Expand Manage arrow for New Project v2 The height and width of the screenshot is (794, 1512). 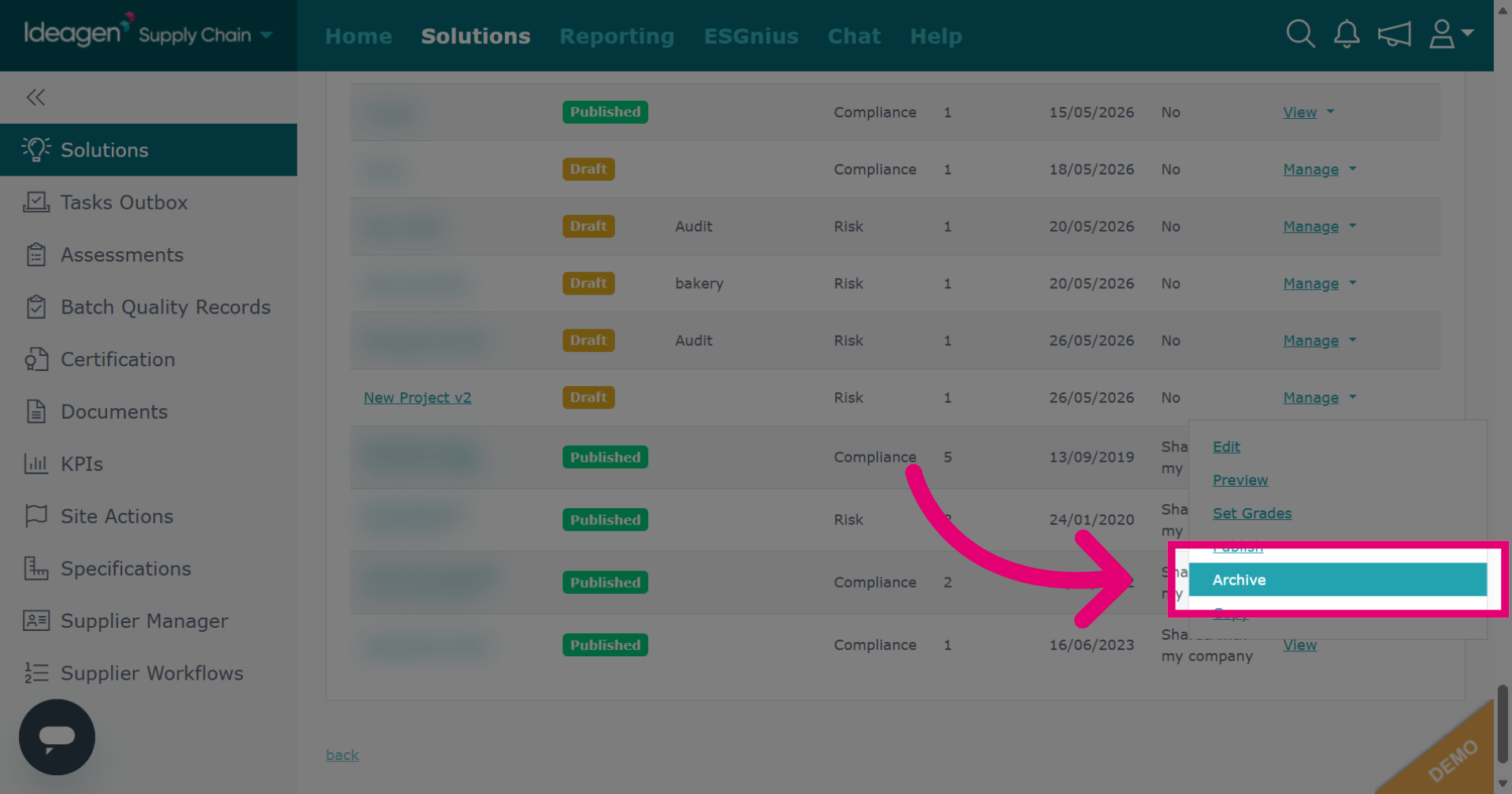[x=1352, y=397]
